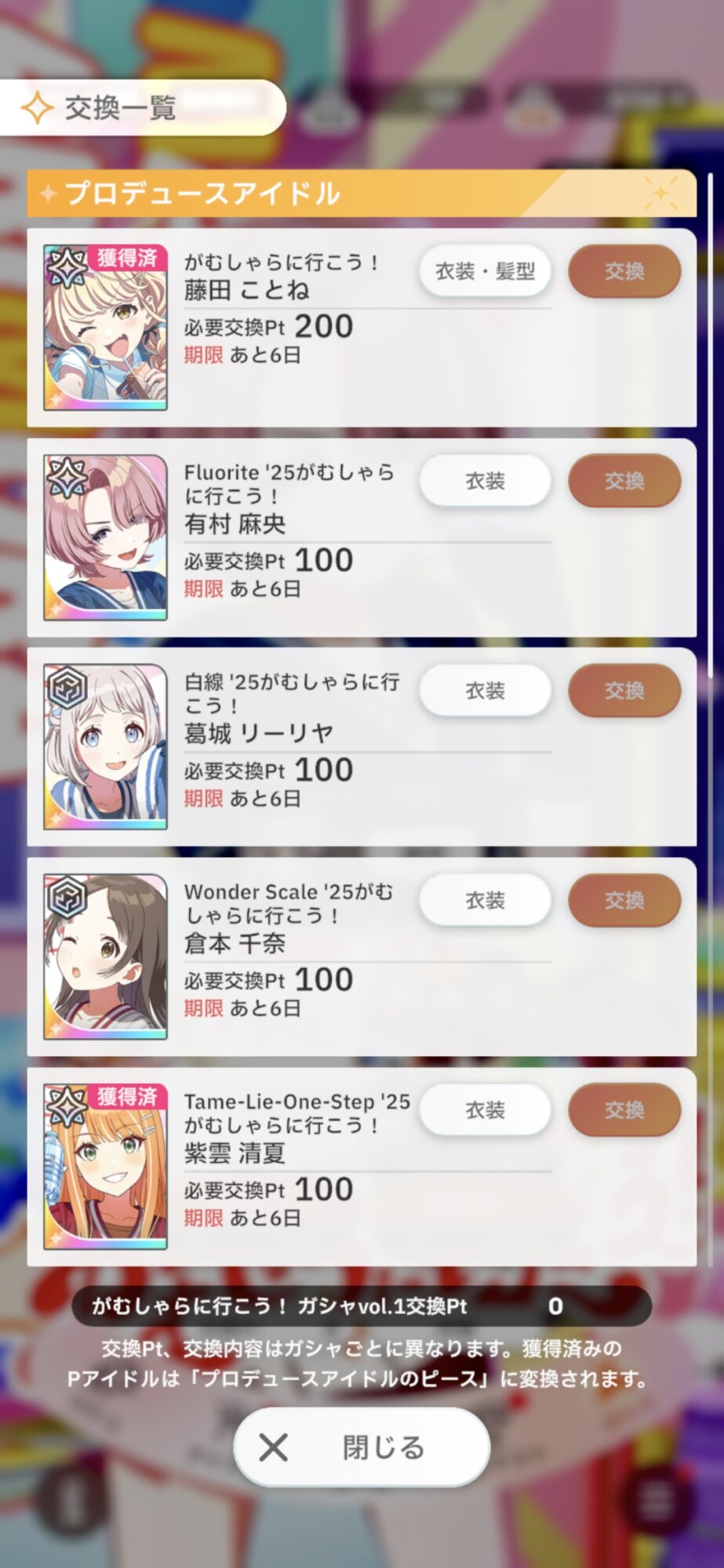Click the vertical scrollbar of the exchange list
This screenshot has width=724, height=1568.
pyautogui.click(x=710, y=423)
